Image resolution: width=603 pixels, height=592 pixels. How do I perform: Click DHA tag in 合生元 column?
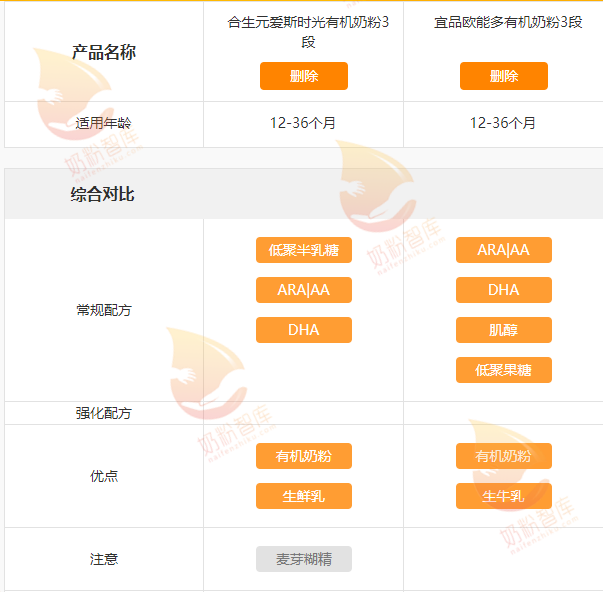[303, 330]
